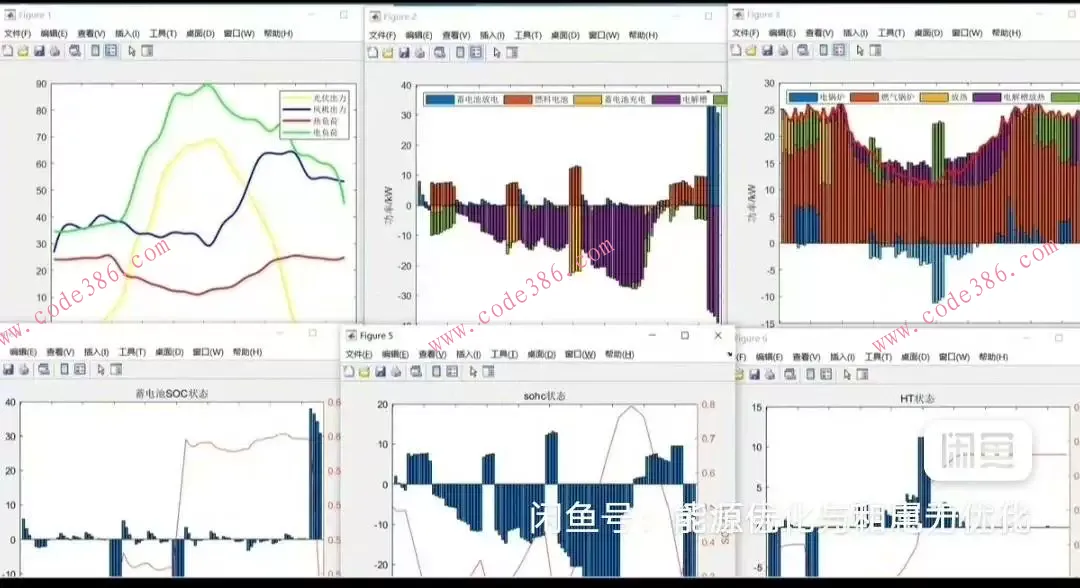Property Inspector icon in Figure 5 toolbar
This screenshot has height=588, width=1080.
[x=488, y=372]
